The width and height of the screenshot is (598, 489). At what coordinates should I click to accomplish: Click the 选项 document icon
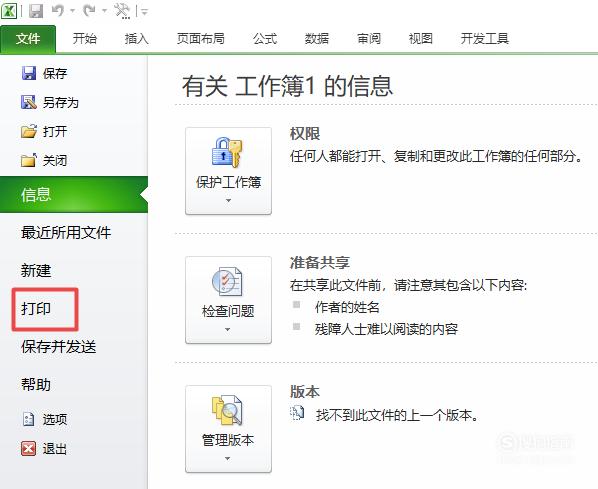[x=29, y=419]
